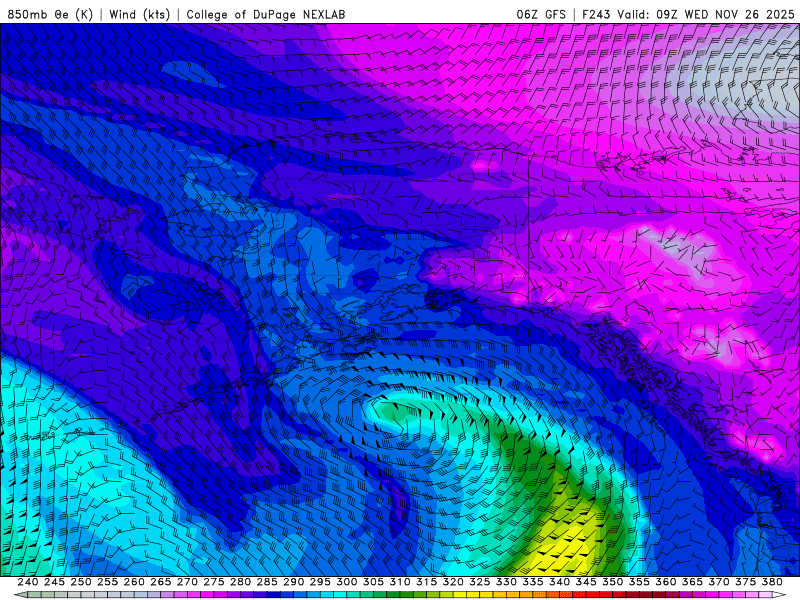Click the 340 legend label
This screenshot has width=800, height=600.
pos(559,582)
